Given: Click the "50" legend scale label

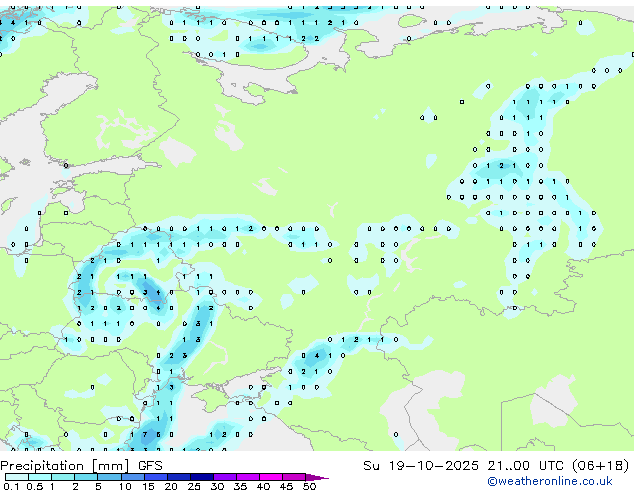Looking at the screenshot, I should 309,486.
